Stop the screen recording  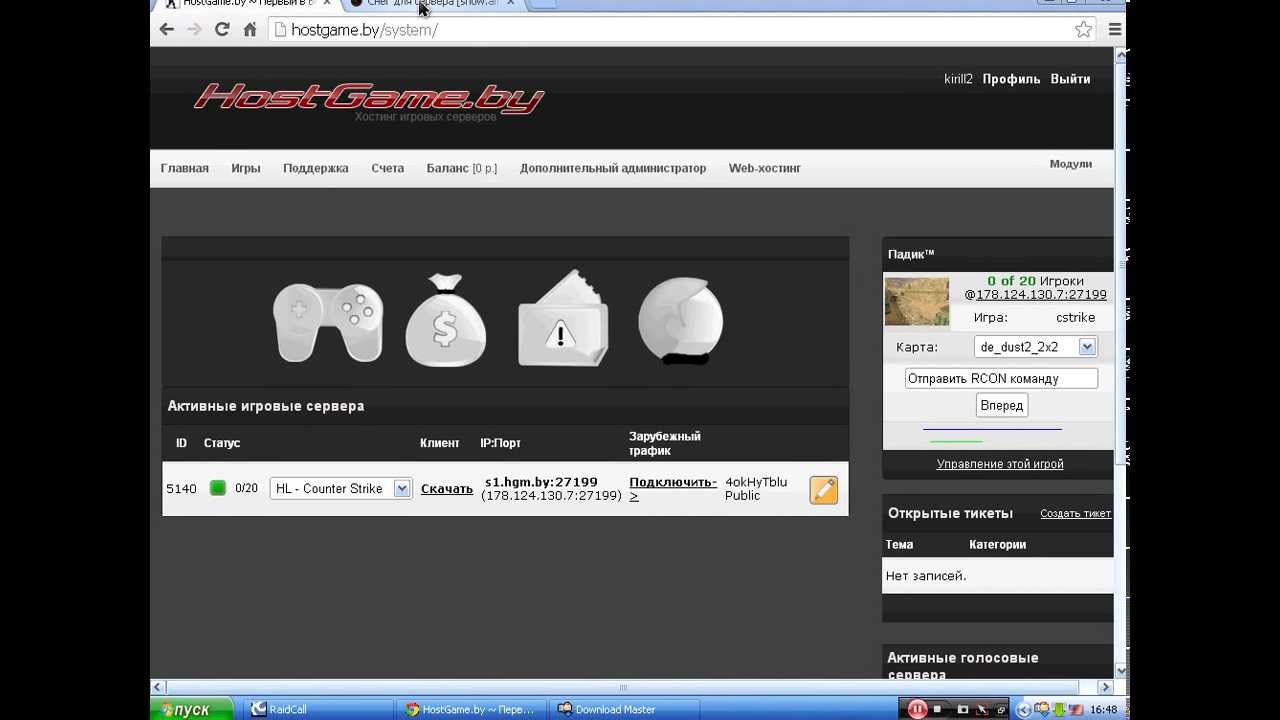coord(937,709)
